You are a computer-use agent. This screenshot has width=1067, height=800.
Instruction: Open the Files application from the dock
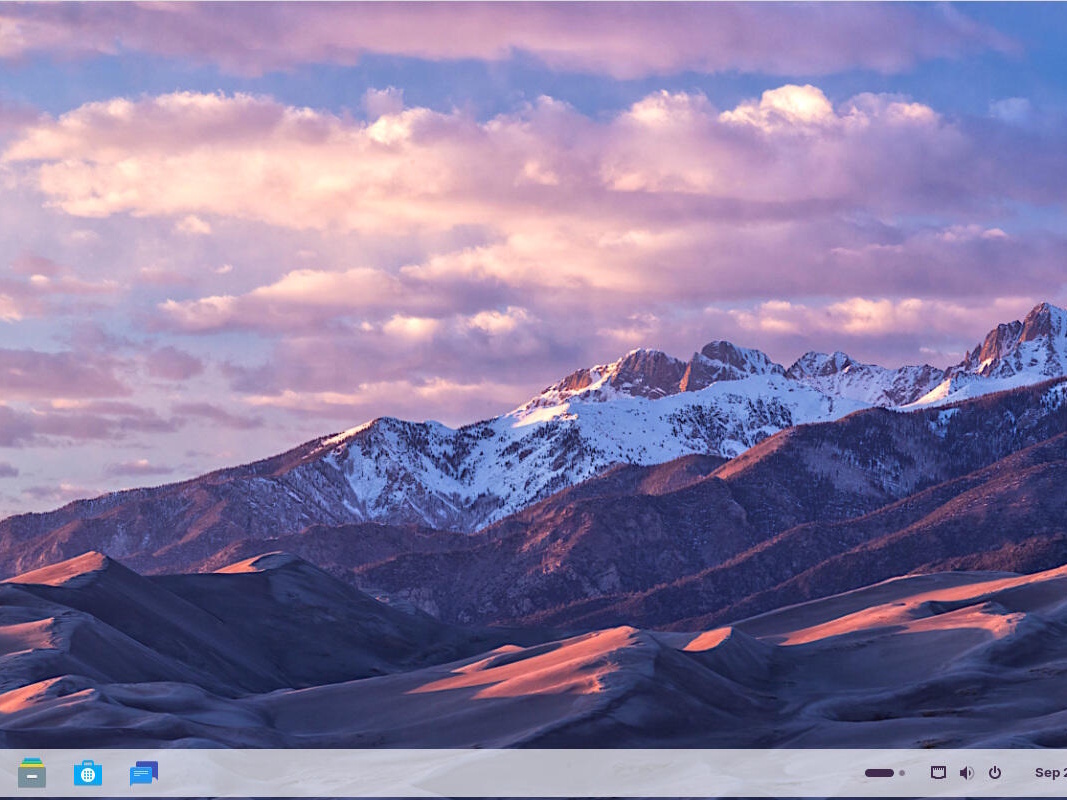tap(32, 773)
